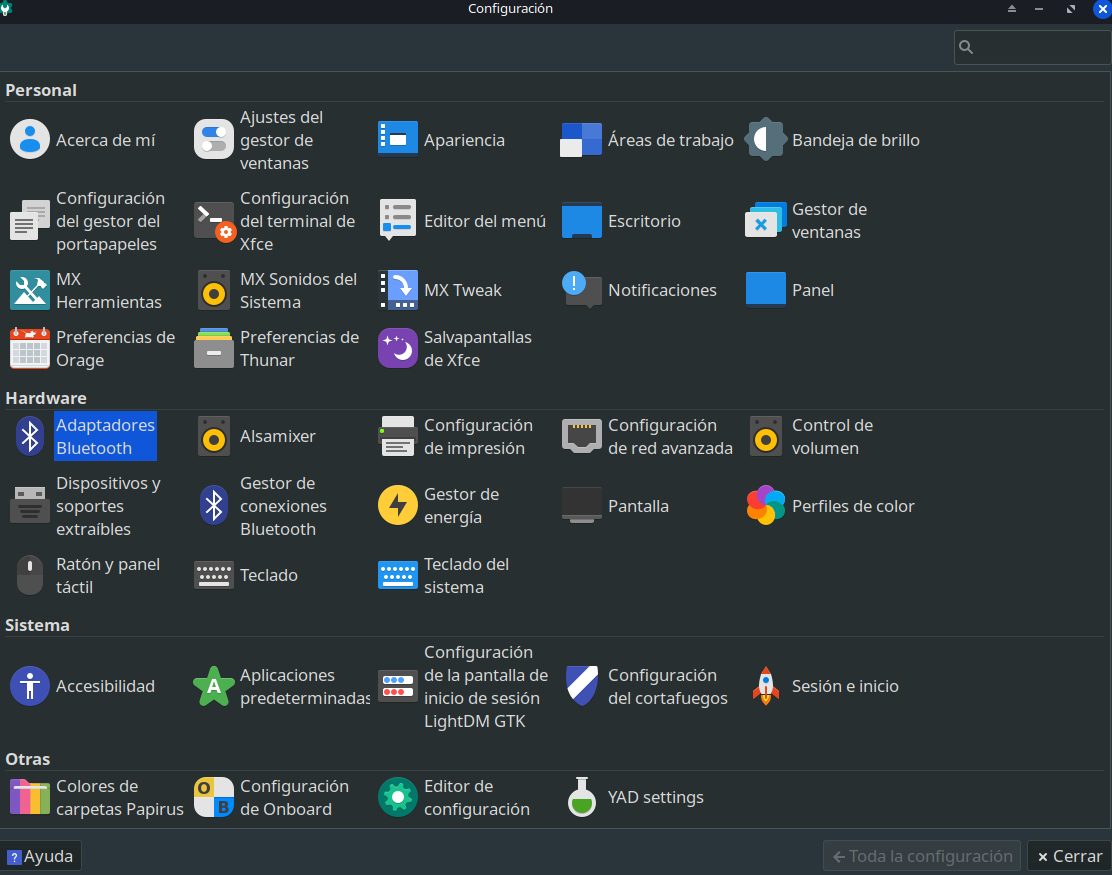Open the Accesibilidad icon
Image resolution: width=1112 pixels, height=875 pixels.
[30, 686]
